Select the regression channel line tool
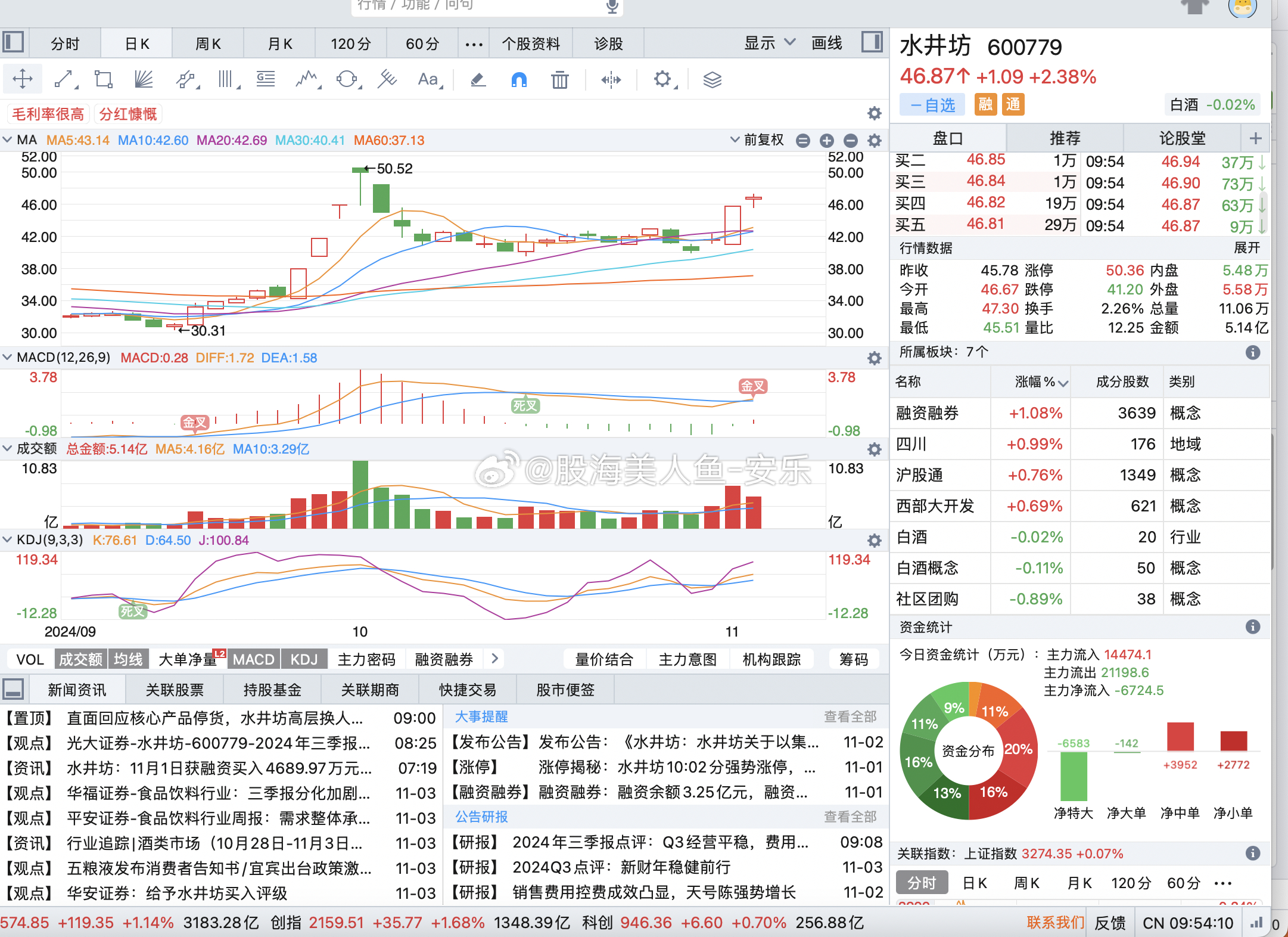This screenshot has height=937, width=1288. 387,79
